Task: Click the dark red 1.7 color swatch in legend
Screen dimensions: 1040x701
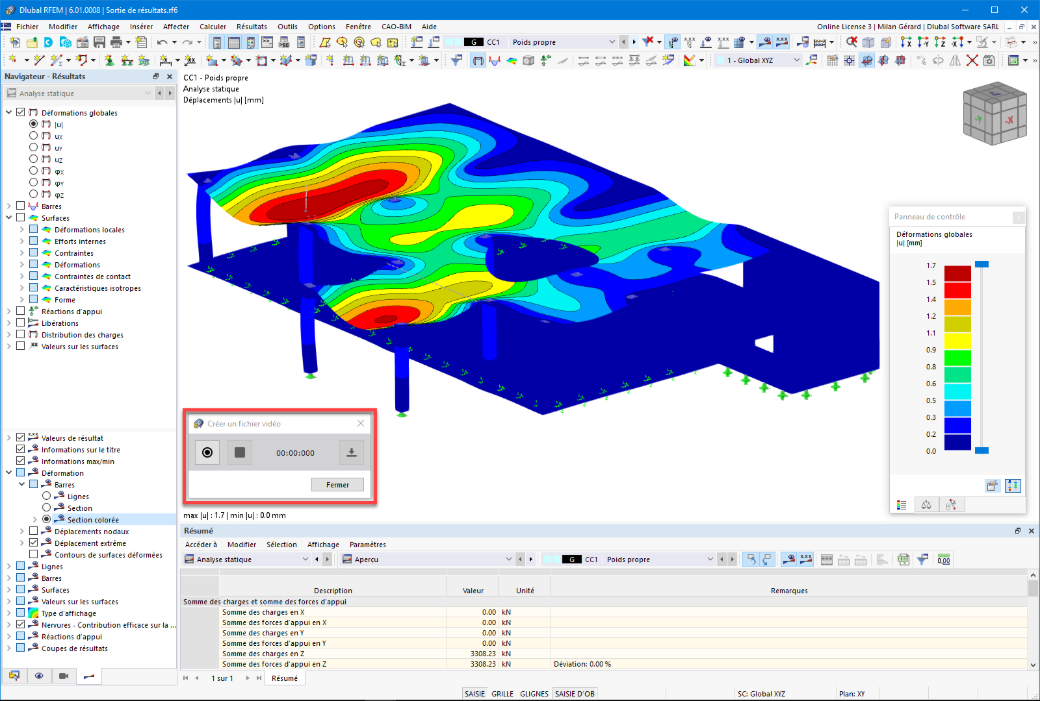Action: [957, 273]
